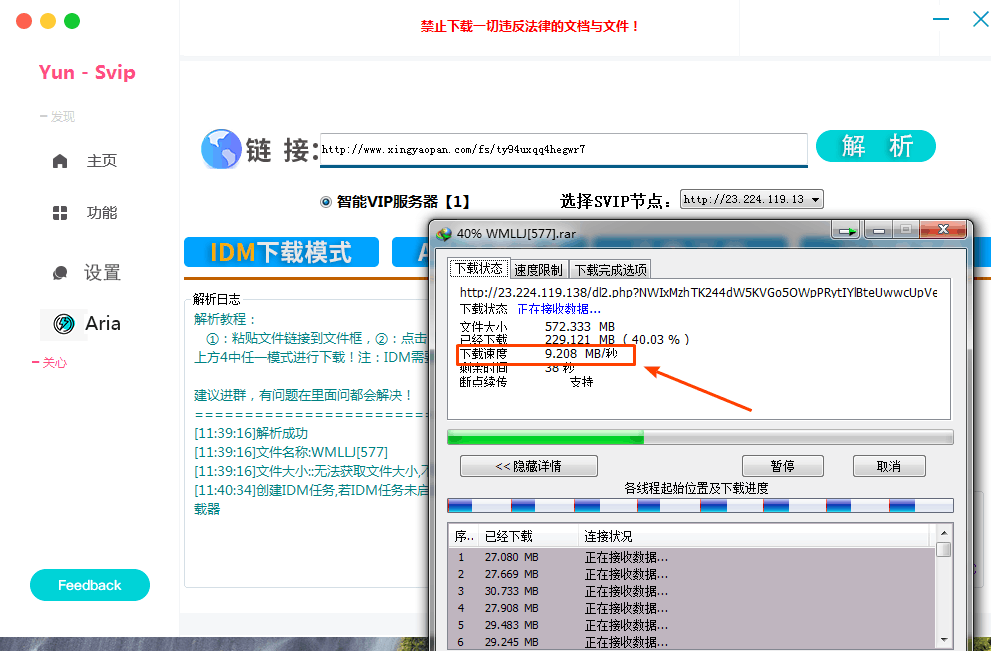This screenshot has height=651, width=991.
Task: Click the arrow button in IDM title bar
Action: (847, 231)
